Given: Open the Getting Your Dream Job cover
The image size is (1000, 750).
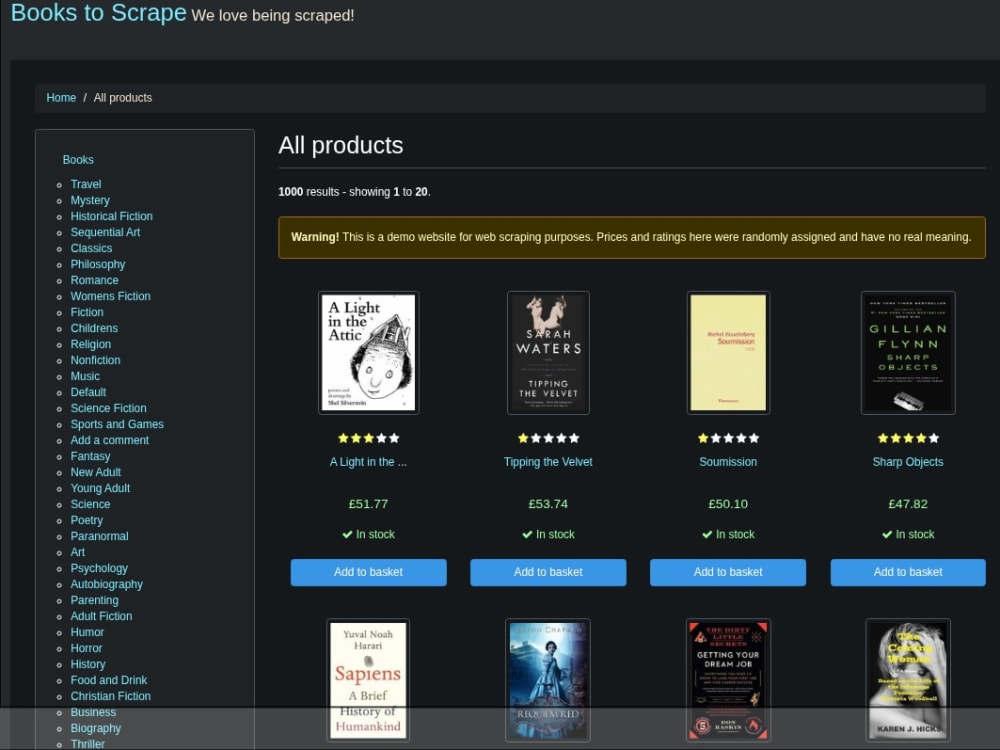Looking at the screenshot, I should 728,680.
